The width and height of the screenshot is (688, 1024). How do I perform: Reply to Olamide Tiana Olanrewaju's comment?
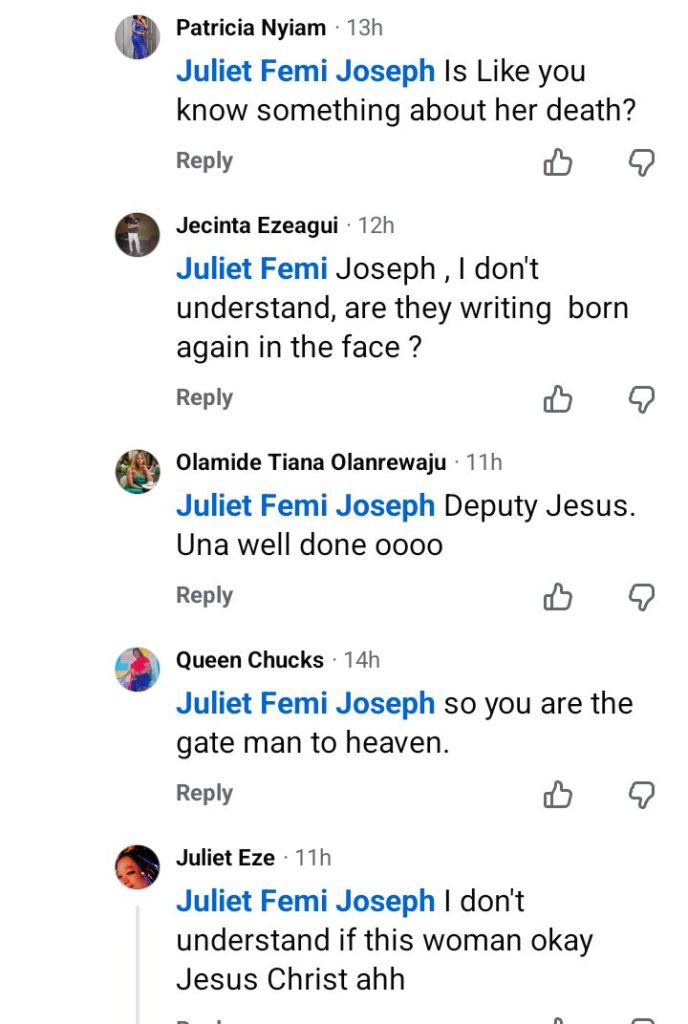click(x=204, y=596)
